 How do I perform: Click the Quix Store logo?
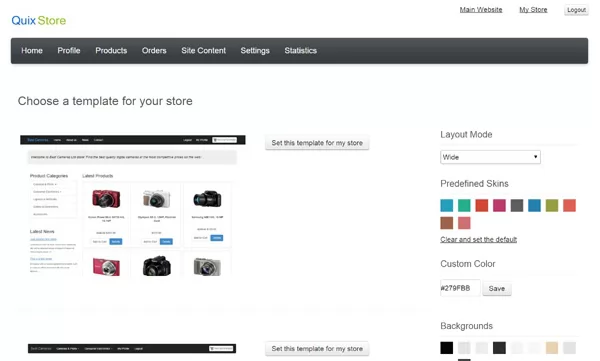click(x=39, y=20)
